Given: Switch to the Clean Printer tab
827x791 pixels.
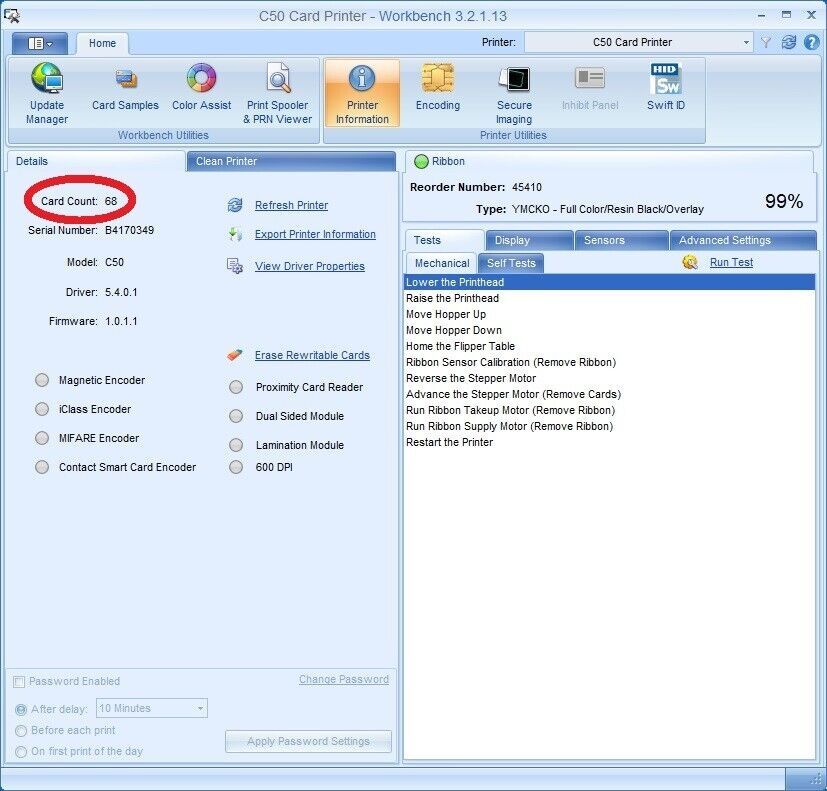Looking at the screenshot, I should pos(291,161).
